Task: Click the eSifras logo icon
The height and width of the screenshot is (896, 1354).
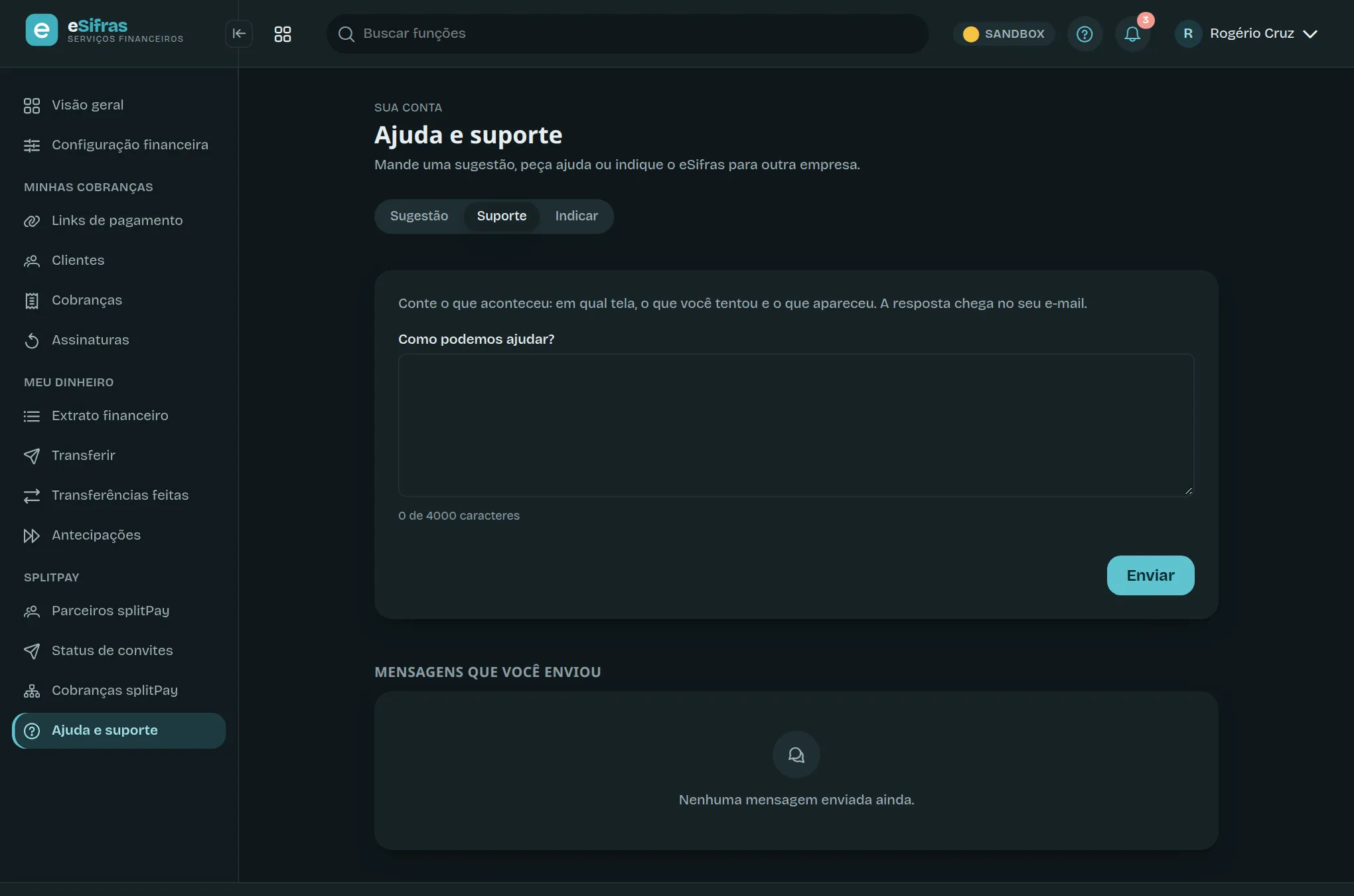Action: tap(41, 31)
